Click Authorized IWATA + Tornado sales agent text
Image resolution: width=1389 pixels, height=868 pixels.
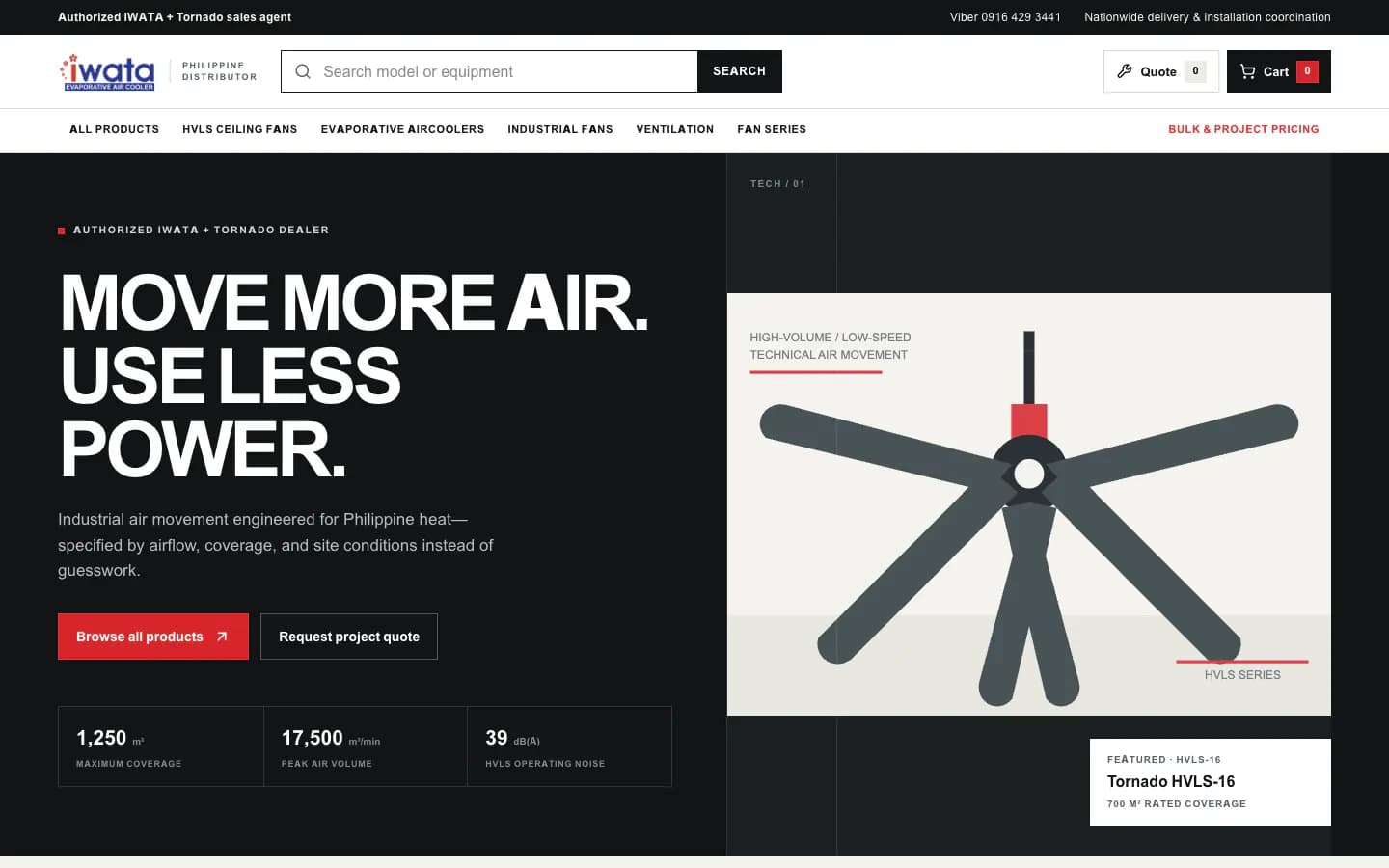(175, 17)
